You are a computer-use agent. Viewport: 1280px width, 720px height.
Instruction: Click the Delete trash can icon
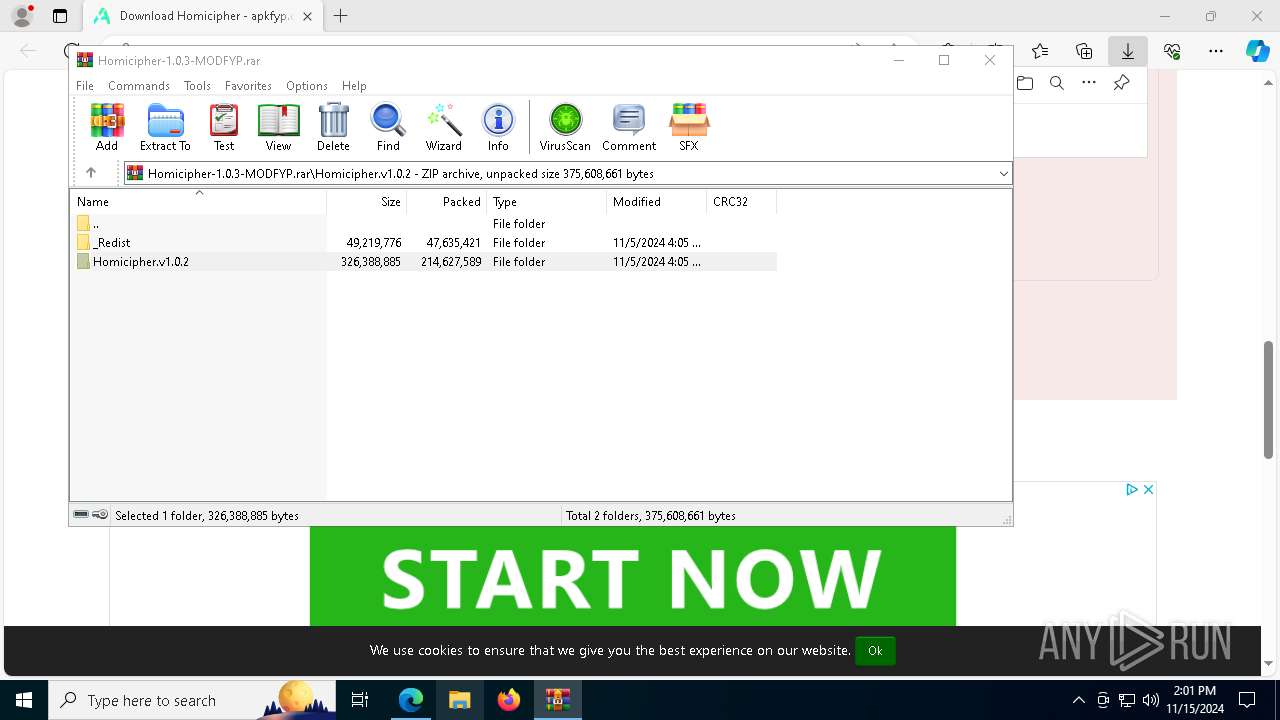coord(333,127)
